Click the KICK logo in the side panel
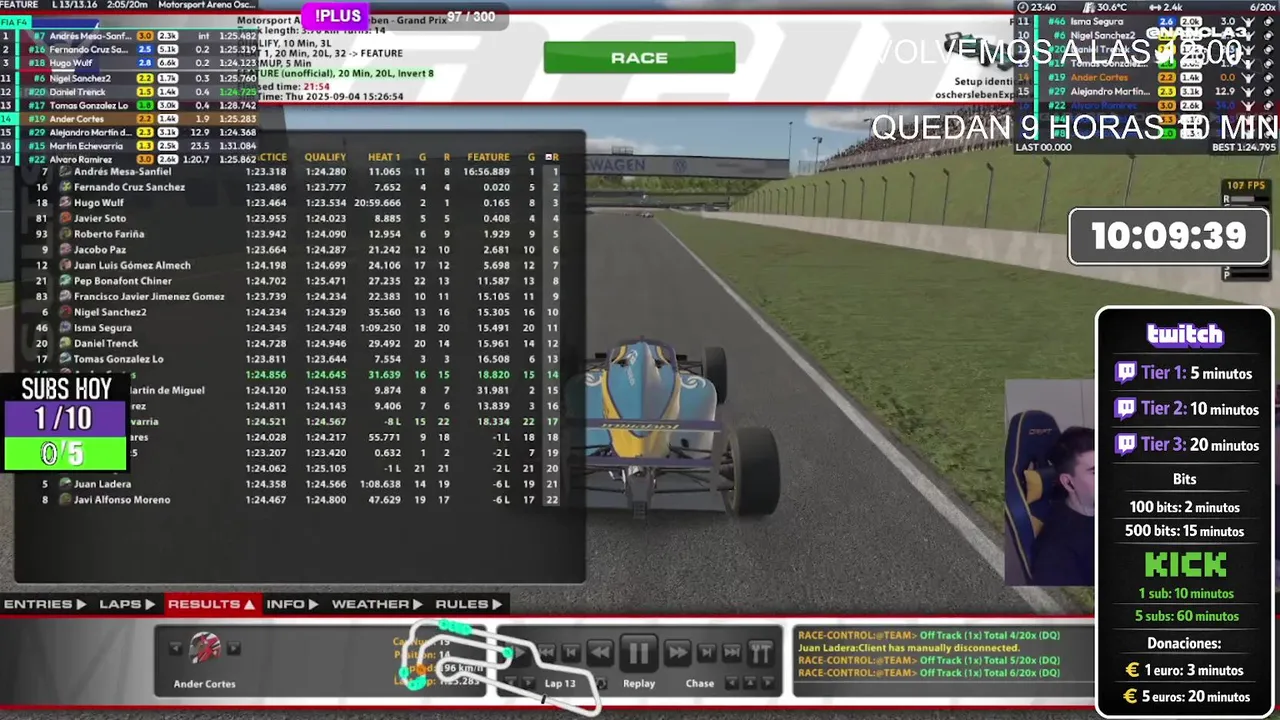Viewport: 1280px width, 720px height. 1185,566
